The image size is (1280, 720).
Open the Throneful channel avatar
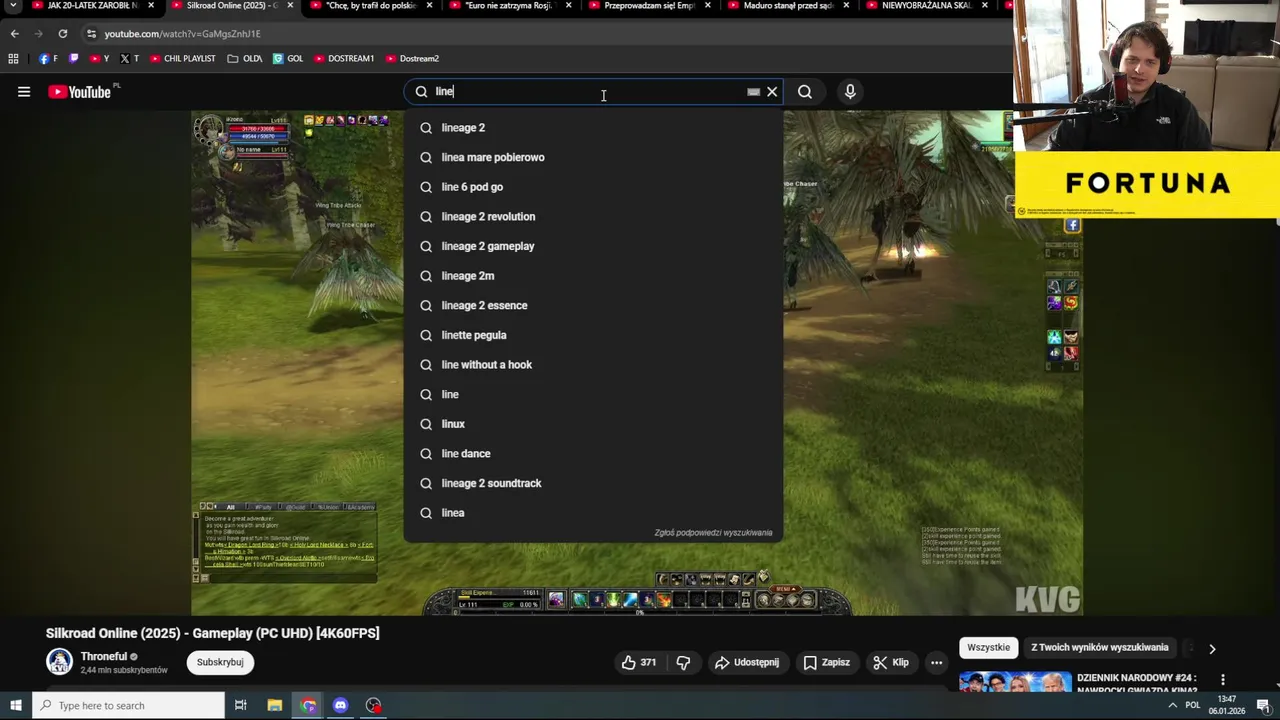59,662
